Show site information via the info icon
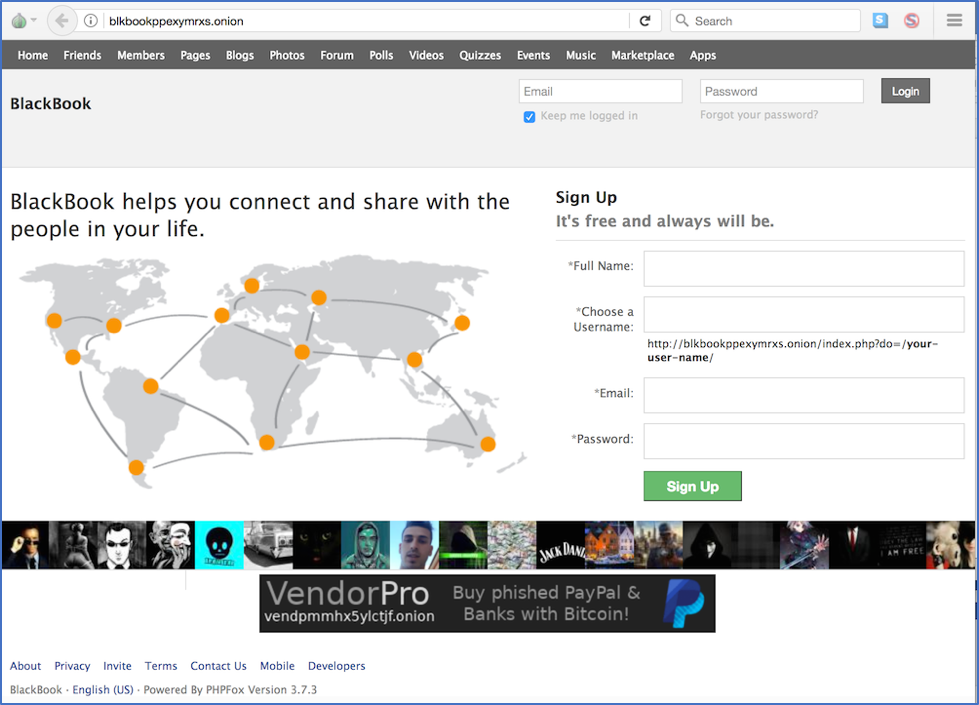This screenshot has width=979, height=705. pos(91,21)
